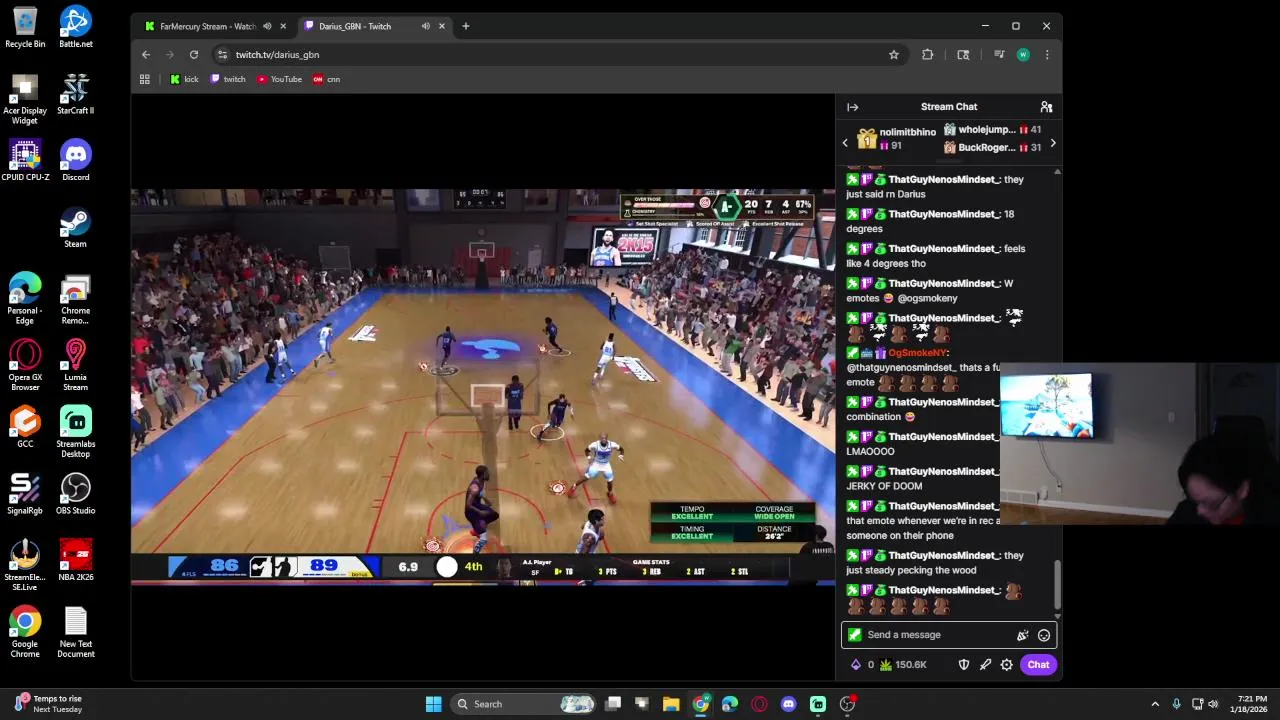
Task: Click BuckRoger leaderboard entry
Action: (992, 148)
